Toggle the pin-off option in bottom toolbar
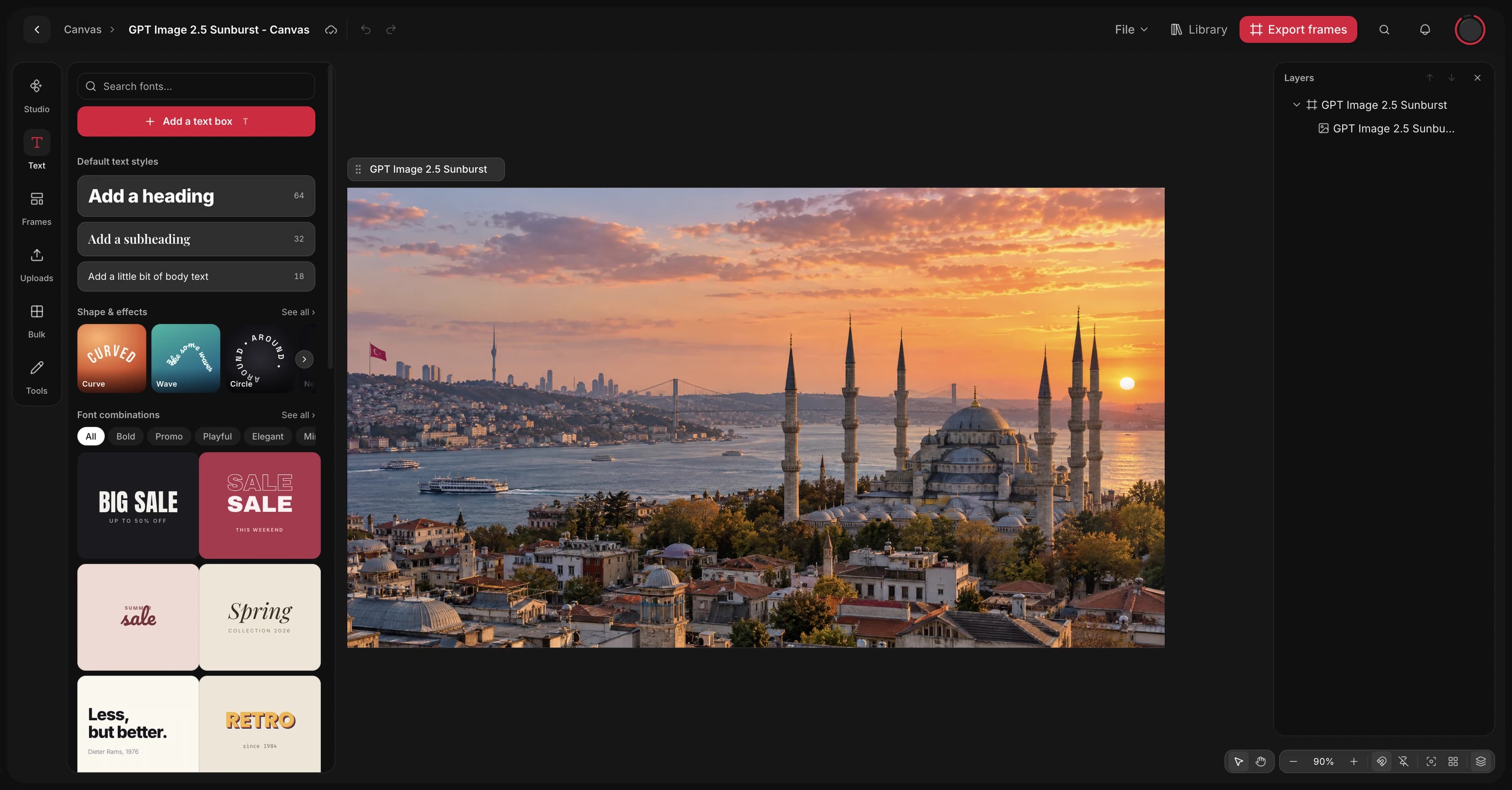Viewport: 1512px width, 790px height. tap(1404, 761)
